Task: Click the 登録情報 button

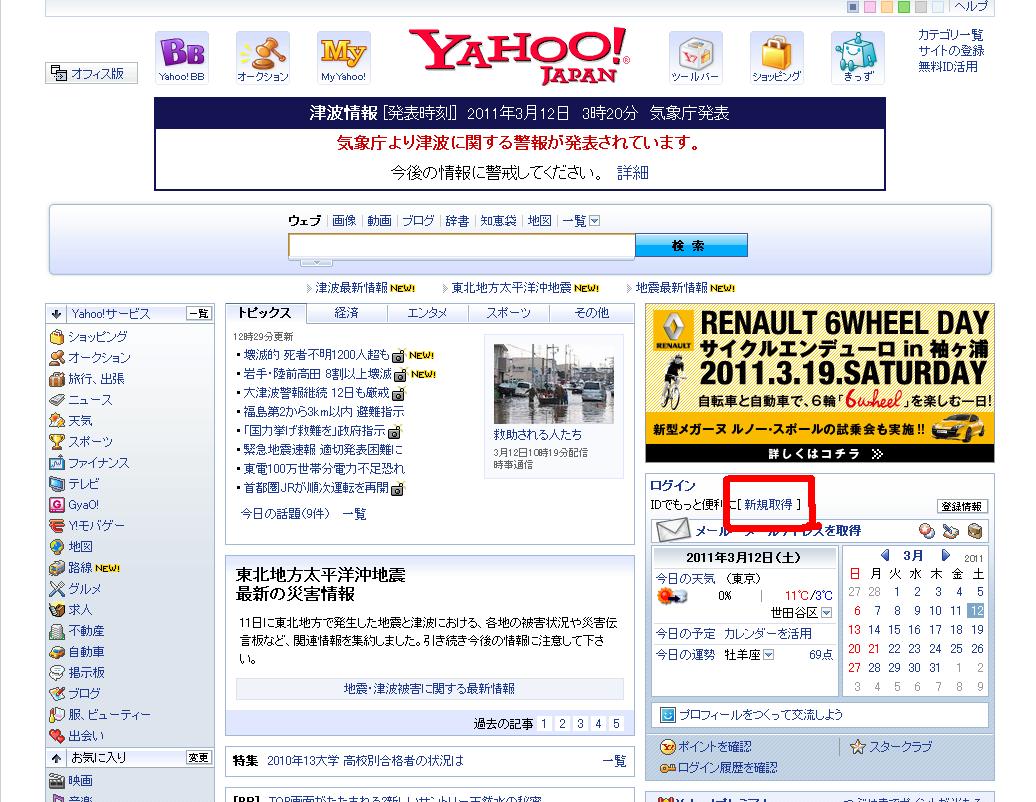Action: pos(962,506)
